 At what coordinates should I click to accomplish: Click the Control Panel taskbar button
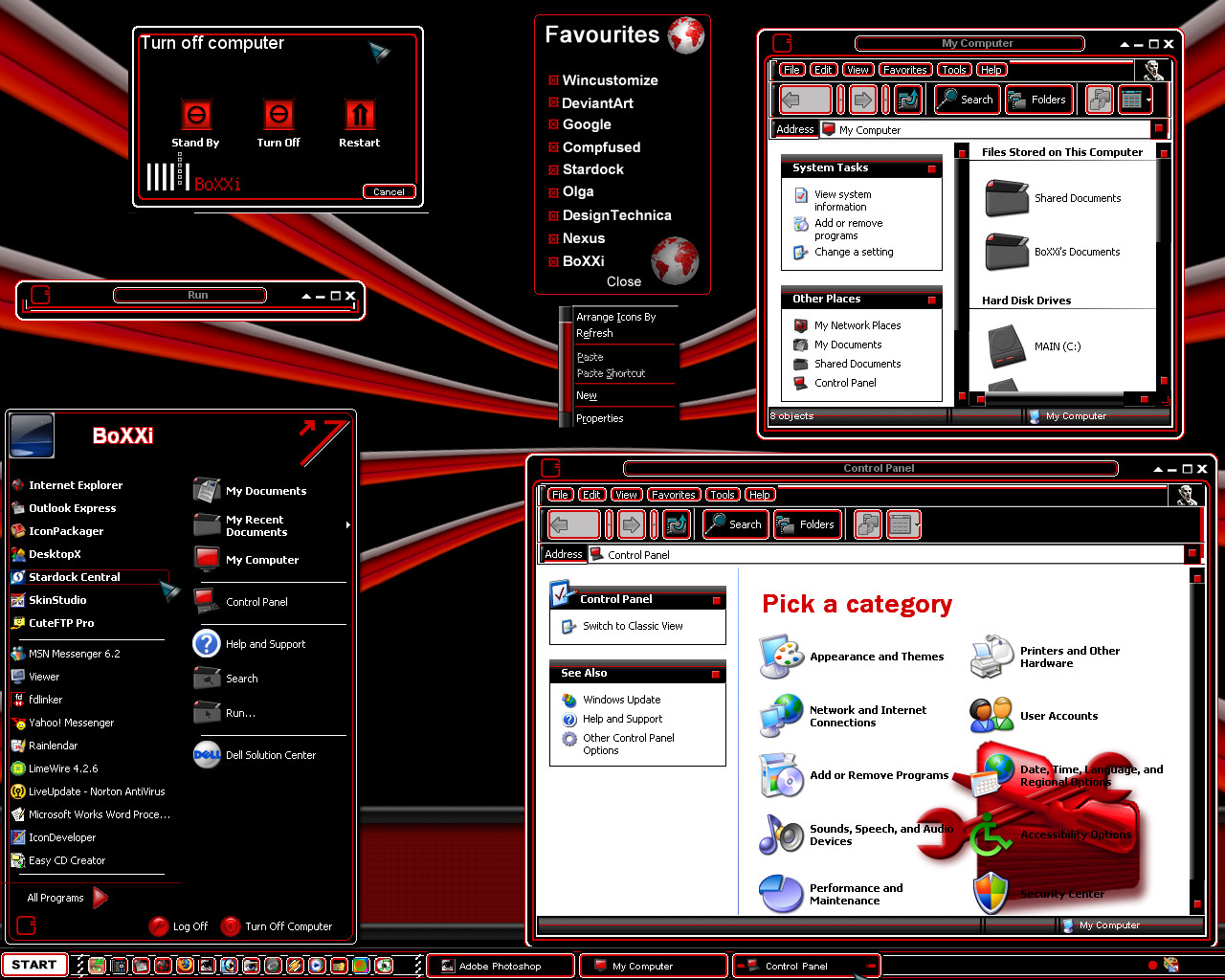pos(806,967)
